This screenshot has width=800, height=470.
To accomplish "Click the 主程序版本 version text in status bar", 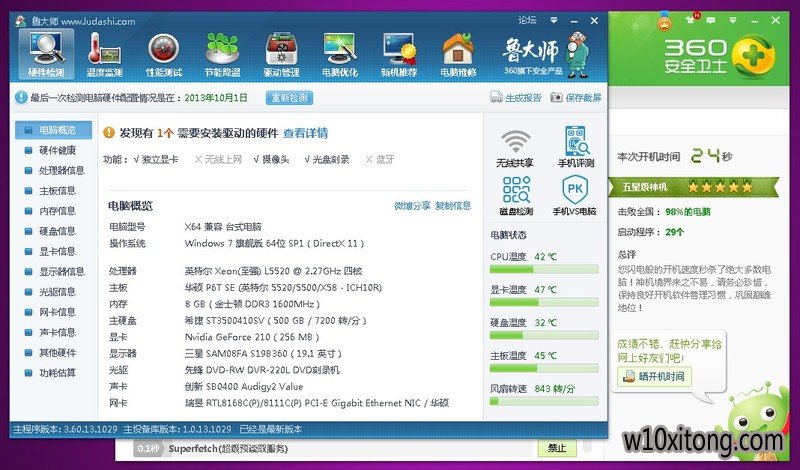I will (x=65, y=429).
